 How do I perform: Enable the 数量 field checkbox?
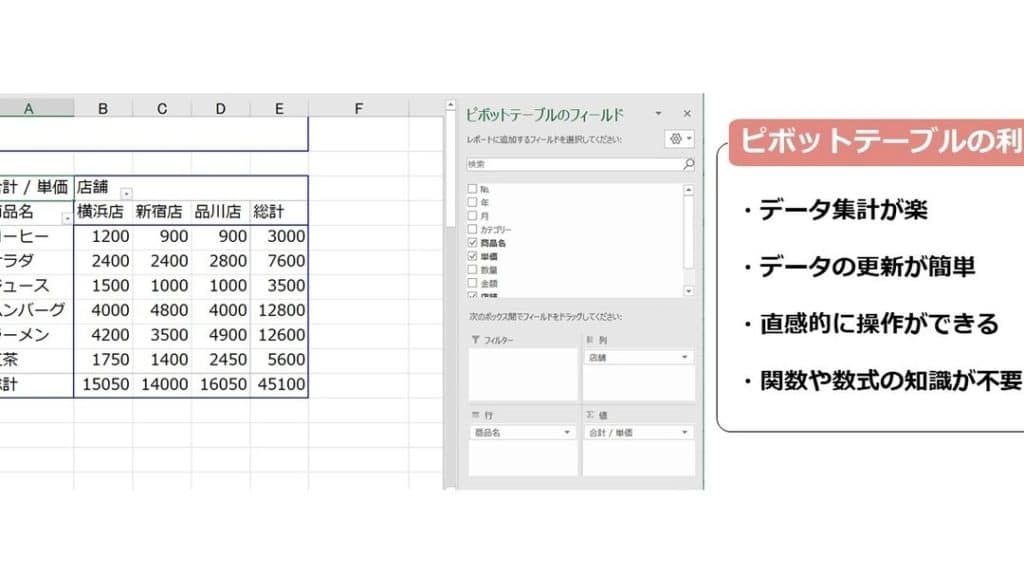[x=472, y=269]
